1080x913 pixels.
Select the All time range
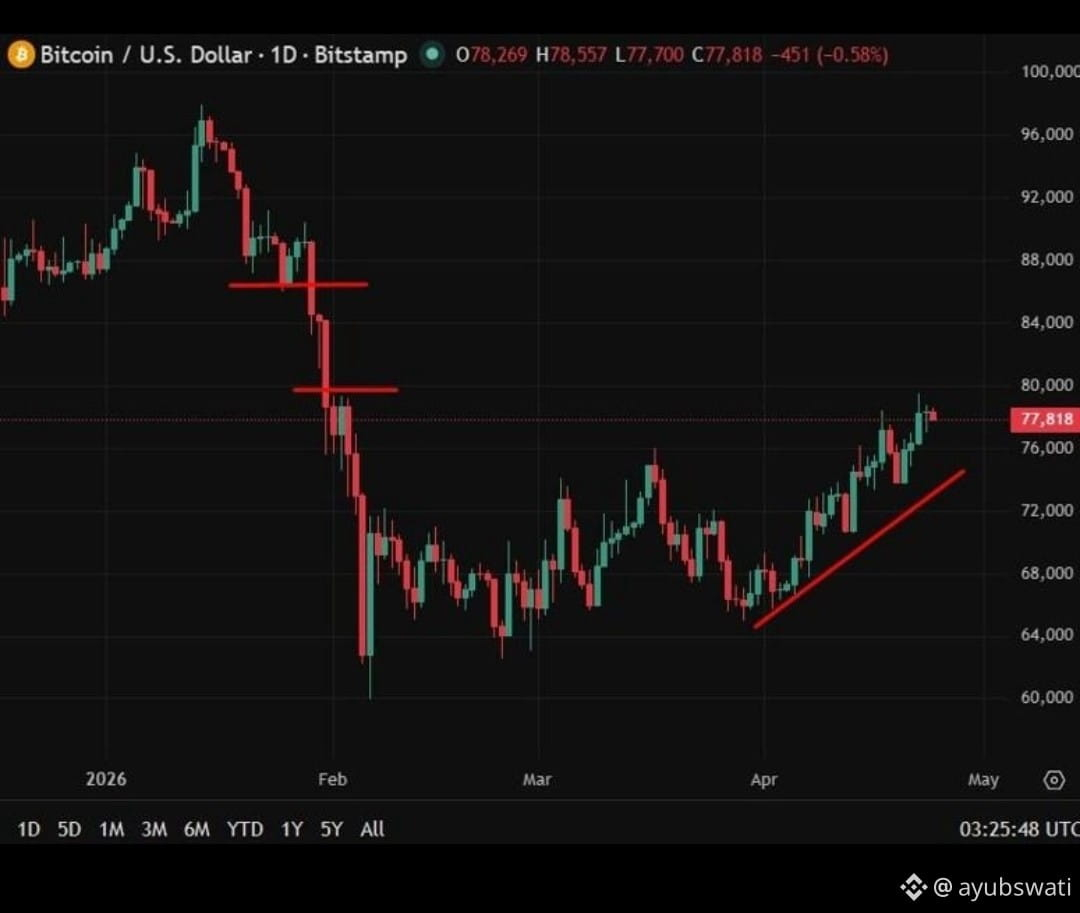click(x=372, y=829)
